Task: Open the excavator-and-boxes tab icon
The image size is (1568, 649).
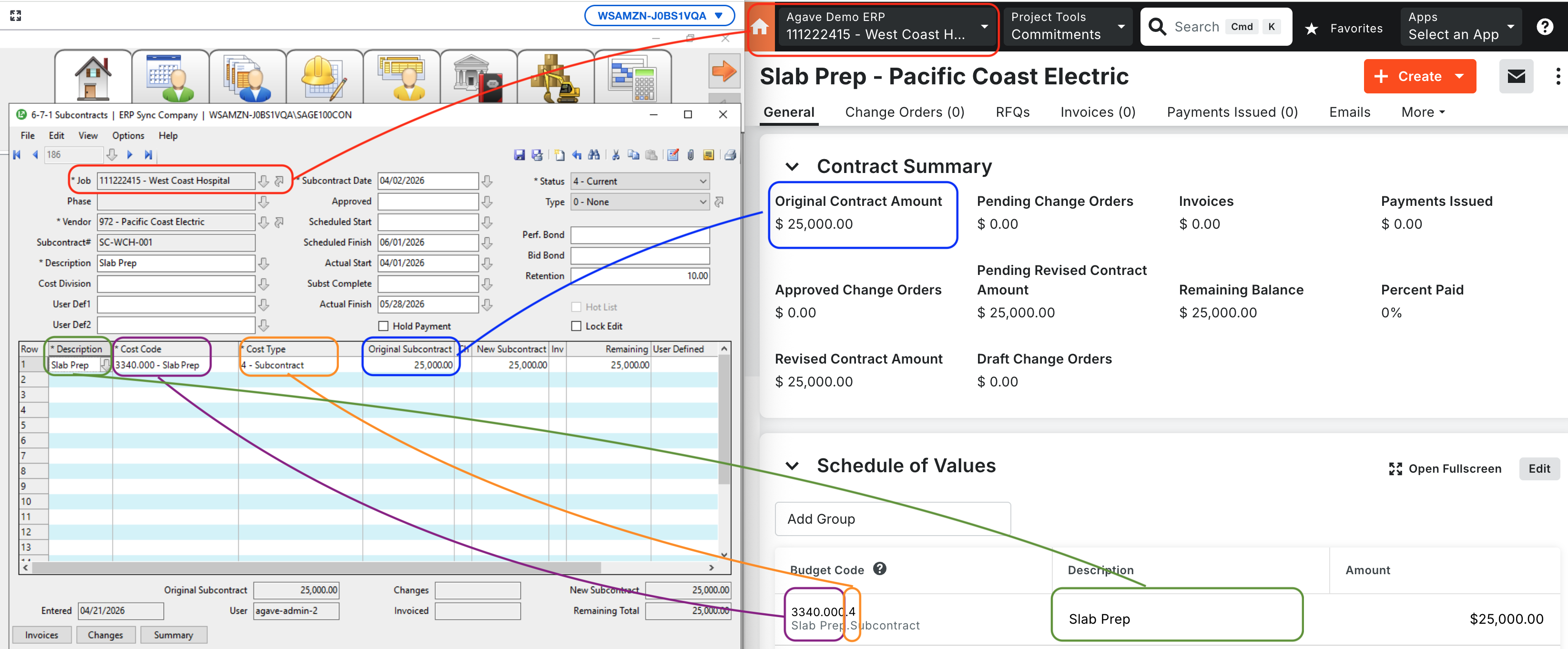Action: click(x=556, y=77)
